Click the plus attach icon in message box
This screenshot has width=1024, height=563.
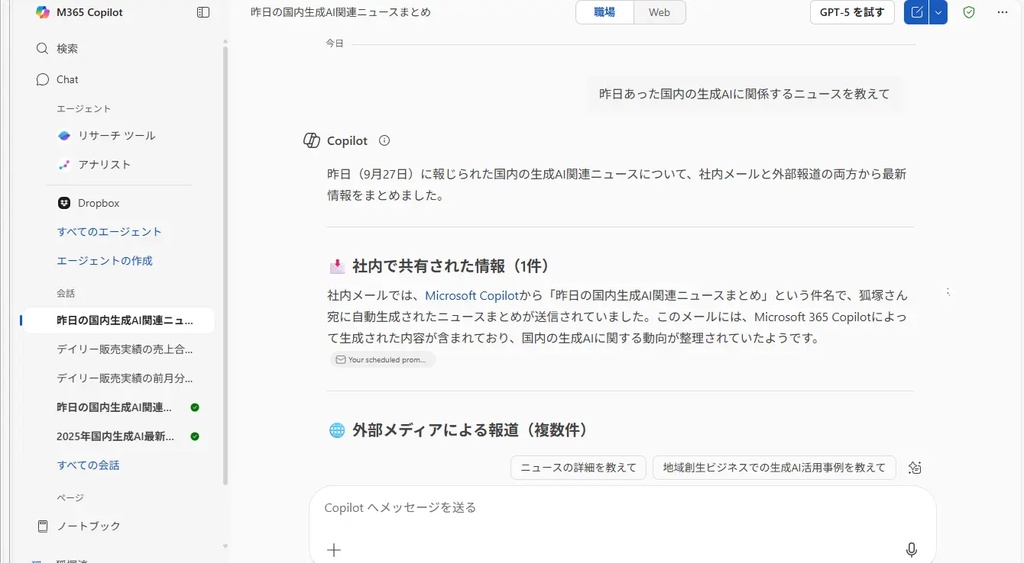(334, 549)
